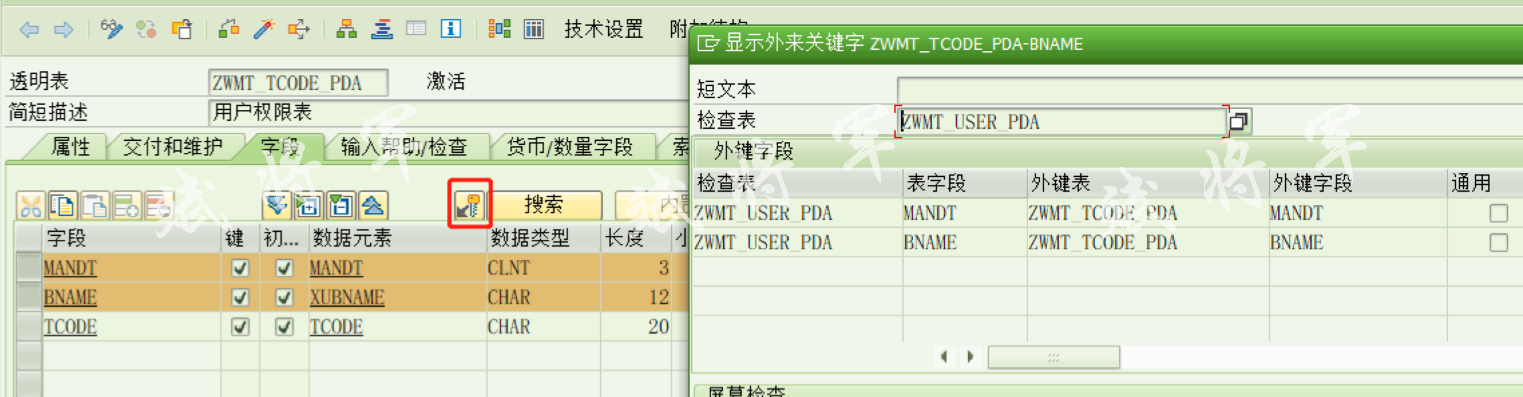This screenshot has height=397, width=1523.
Task: Open the 货币/数量字段 tab
Action: (x=570, y=148)
